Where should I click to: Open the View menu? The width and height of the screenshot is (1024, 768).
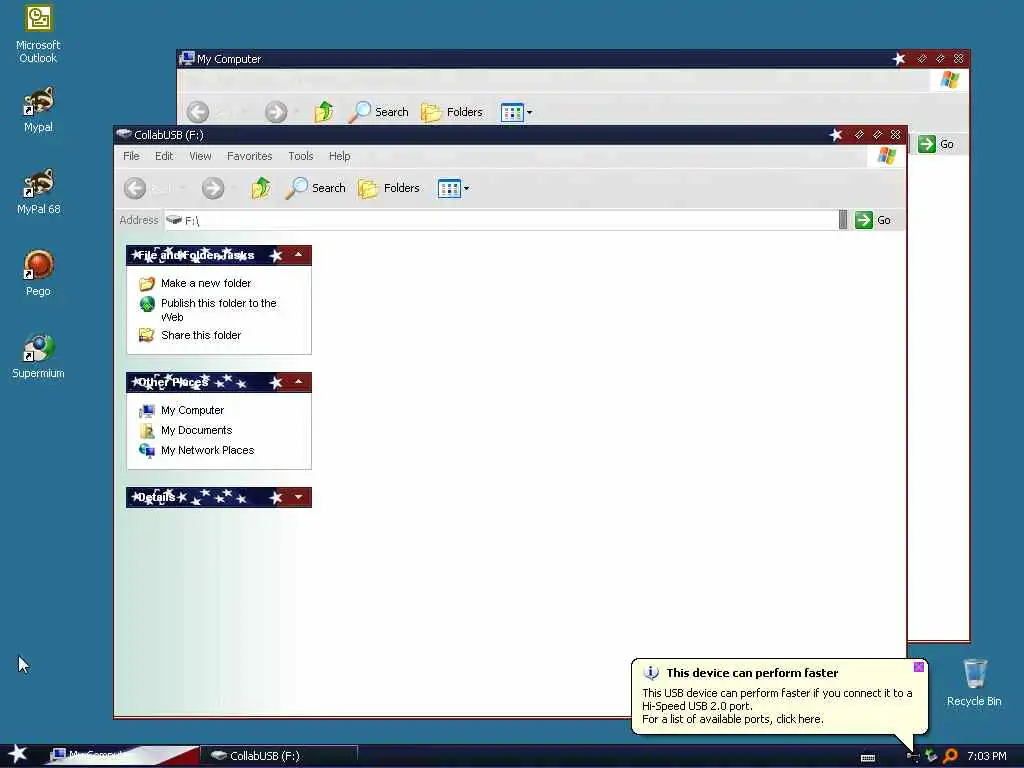coord(200,156)
